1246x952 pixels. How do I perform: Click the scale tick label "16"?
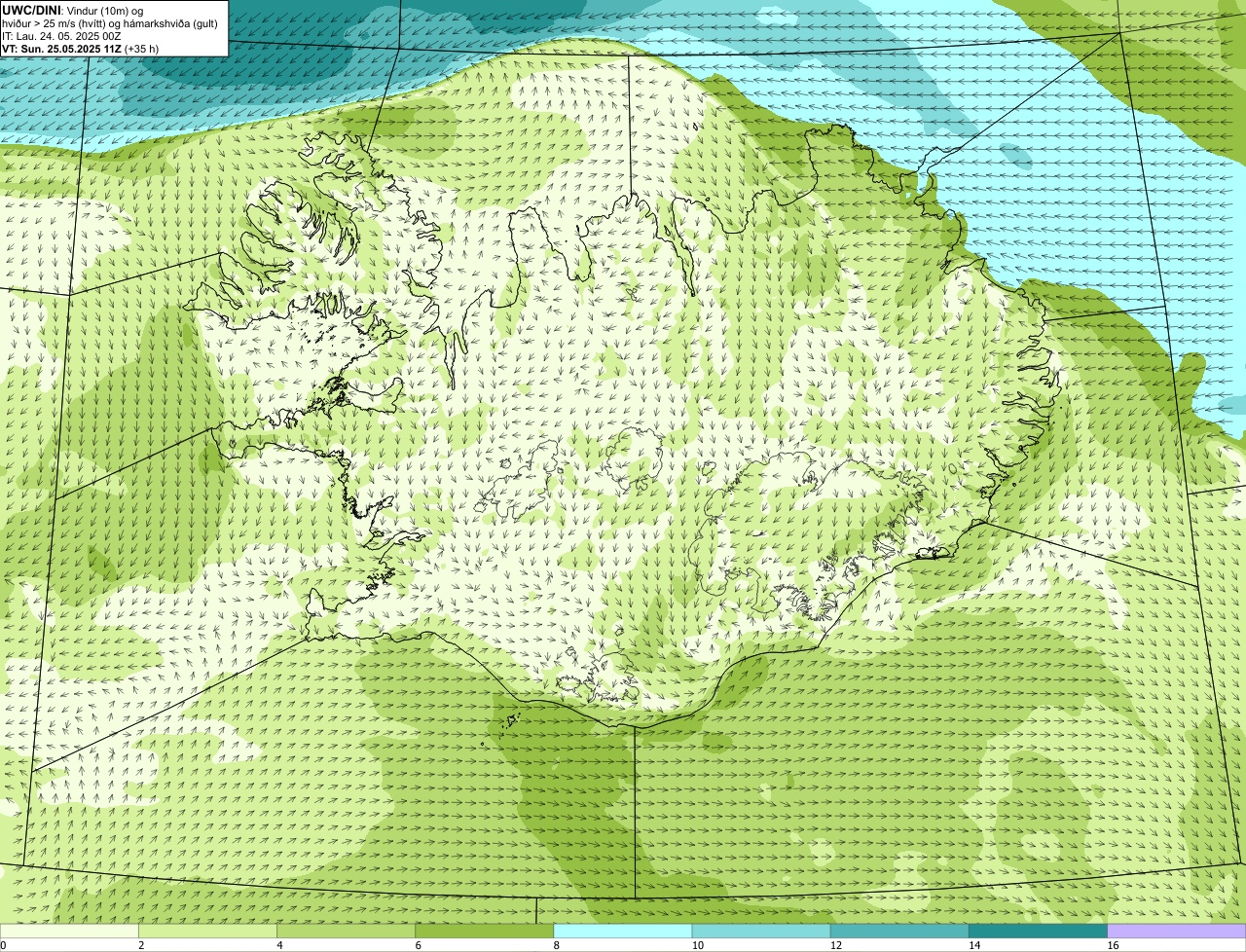[x=1113, y=945]
